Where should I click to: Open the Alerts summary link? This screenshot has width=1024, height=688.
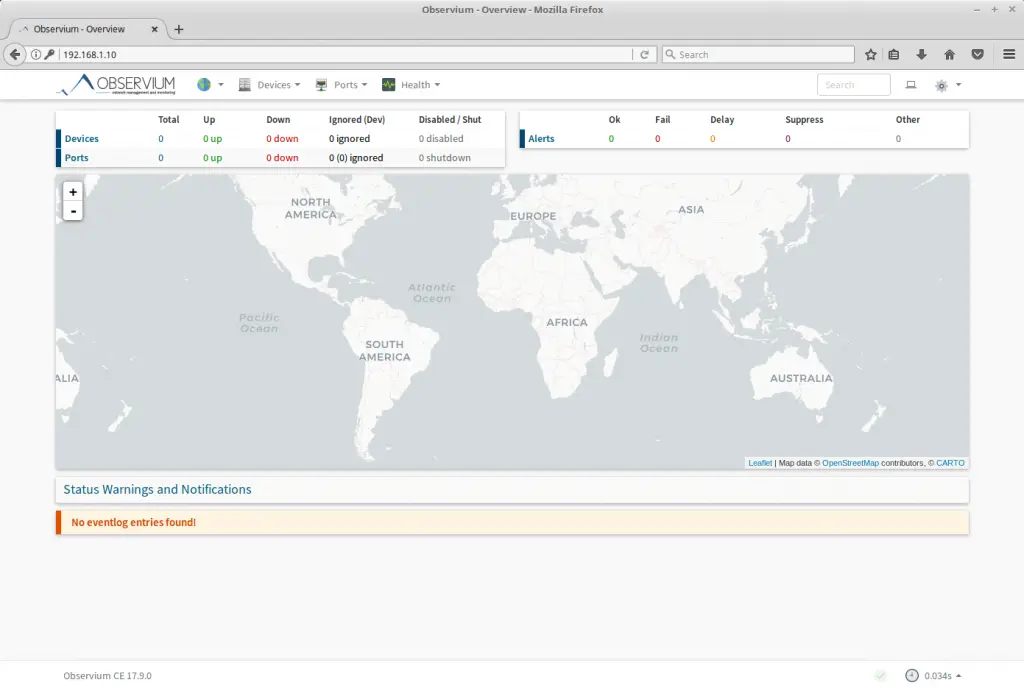pos(541,138)
